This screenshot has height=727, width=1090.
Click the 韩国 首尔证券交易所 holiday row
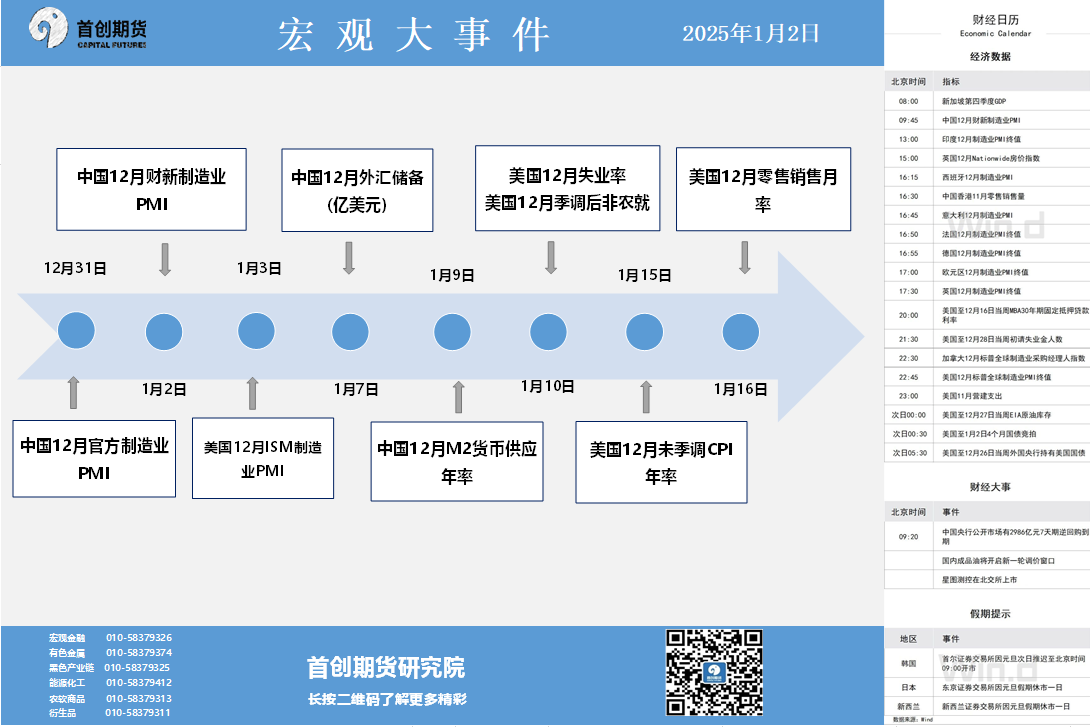pos(987,664)
